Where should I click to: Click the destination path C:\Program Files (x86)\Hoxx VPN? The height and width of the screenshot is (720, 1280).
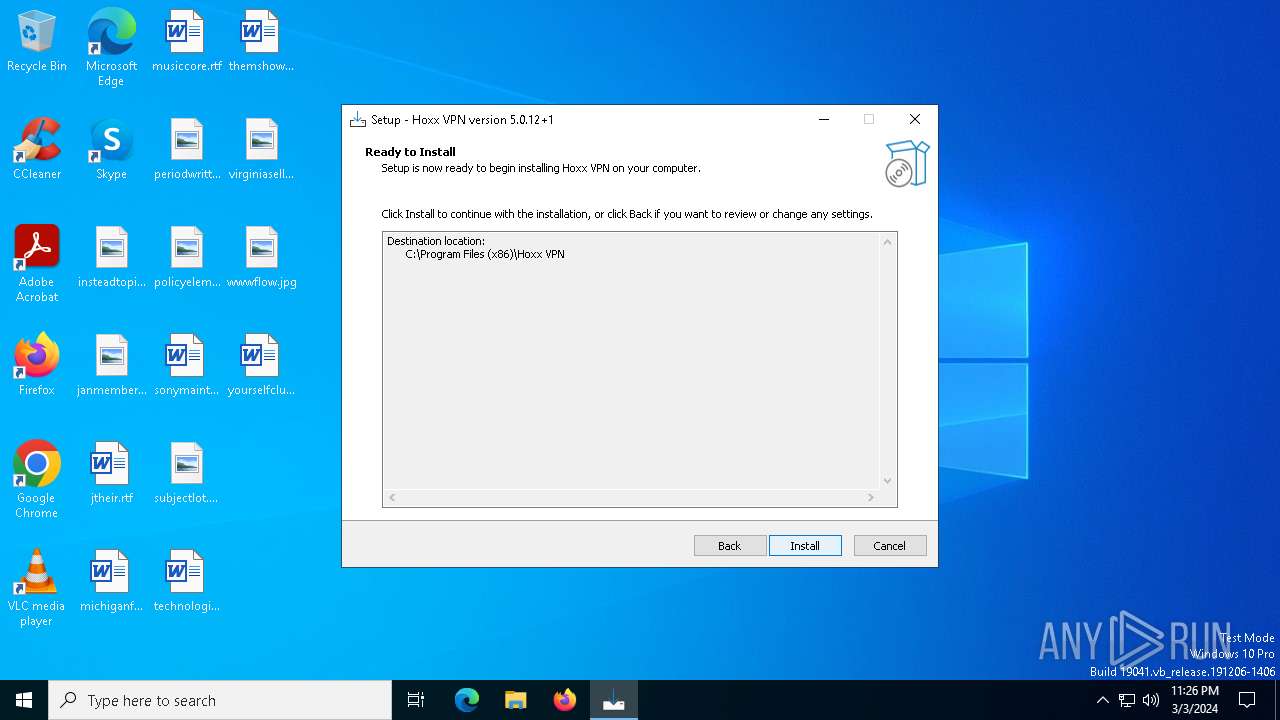(485, 255)
